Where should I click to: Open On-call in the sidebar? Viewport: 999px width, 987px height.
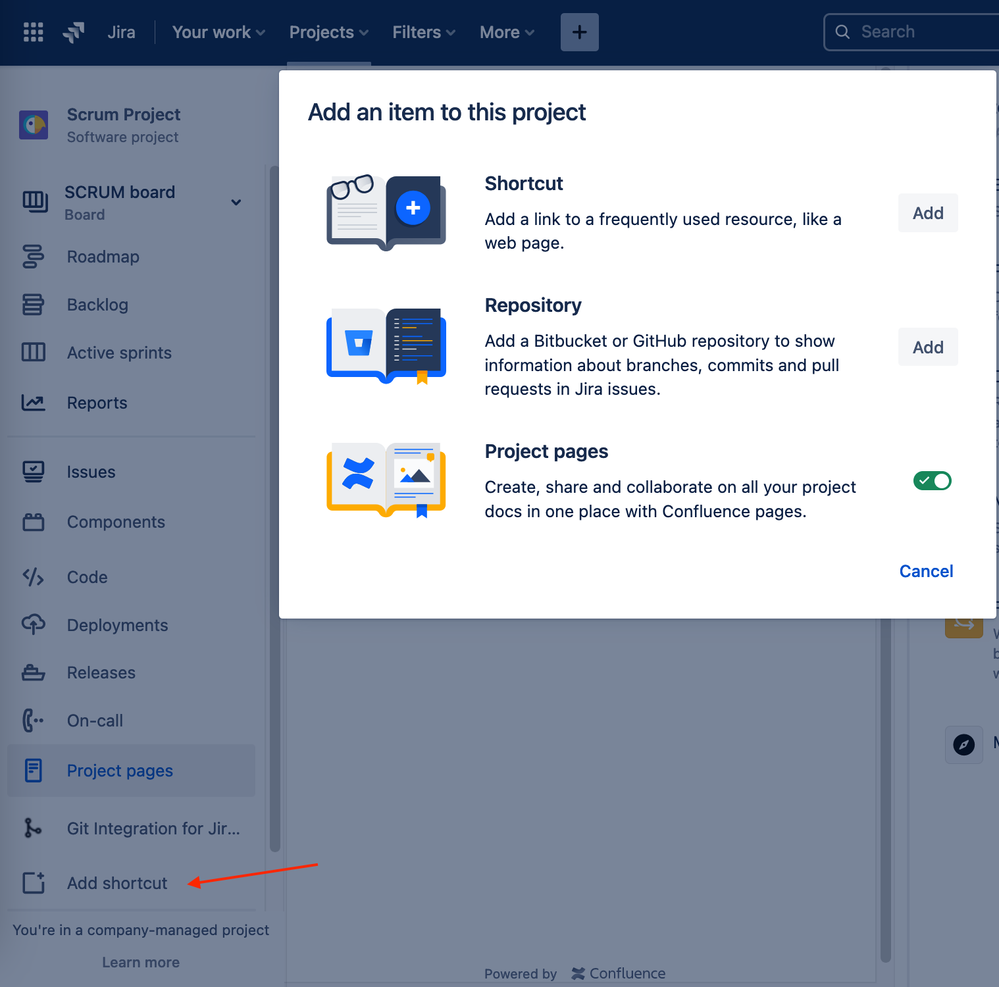pyautogui.click(x=131, y=721)
